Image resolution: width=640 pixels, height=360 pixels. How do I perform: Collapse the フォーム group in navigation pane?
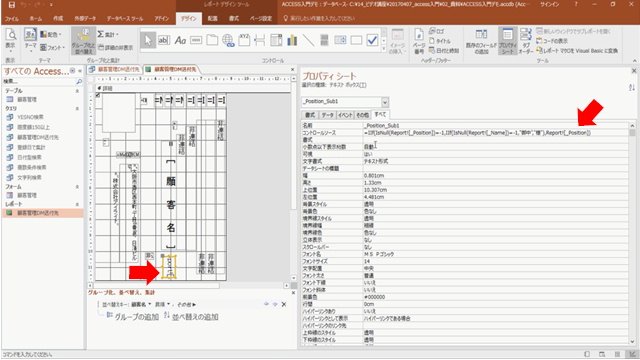tap(77, 186)
